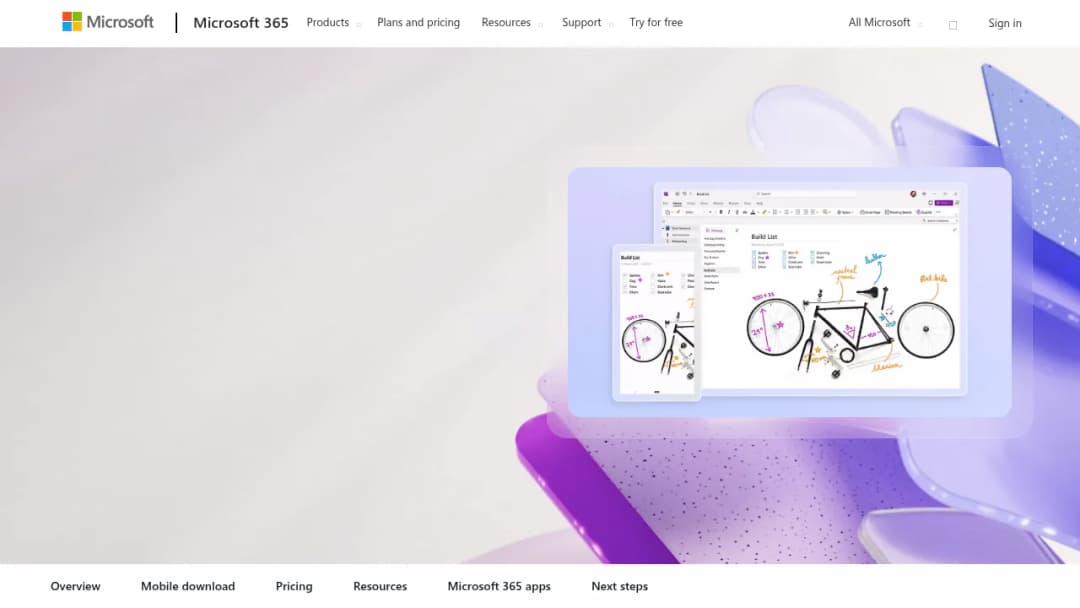
Task: Click the phone mockup Build List image
Action: 656,322
